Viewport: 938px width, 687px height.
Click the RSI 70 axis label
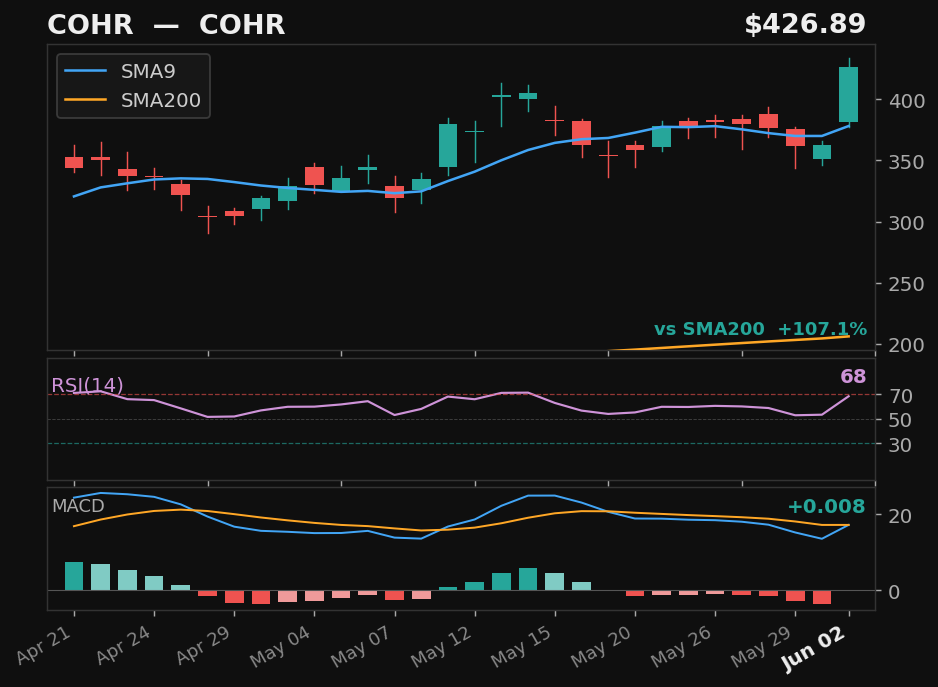pos(900,396)
